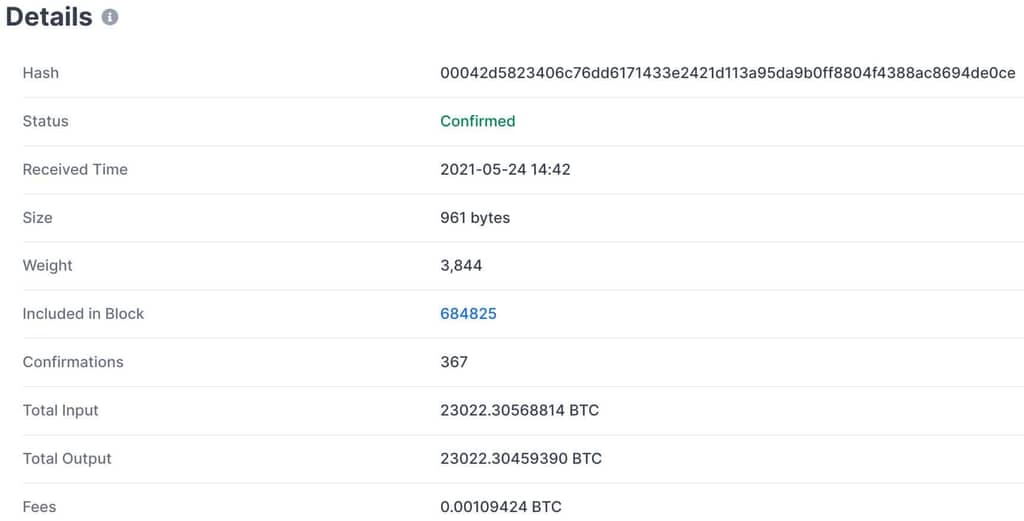Open block 684825 link

pos(468,314)
